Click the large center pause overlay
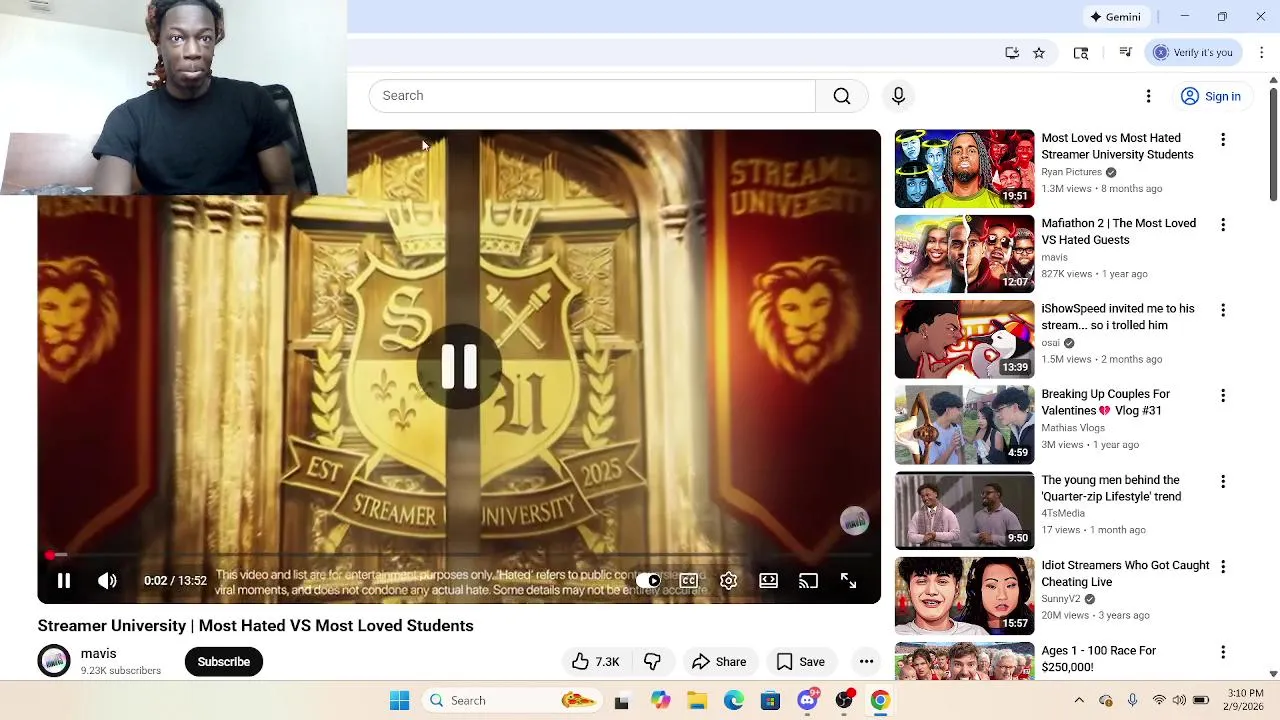This screenshot has height=720, width=1280. point(459,367)
